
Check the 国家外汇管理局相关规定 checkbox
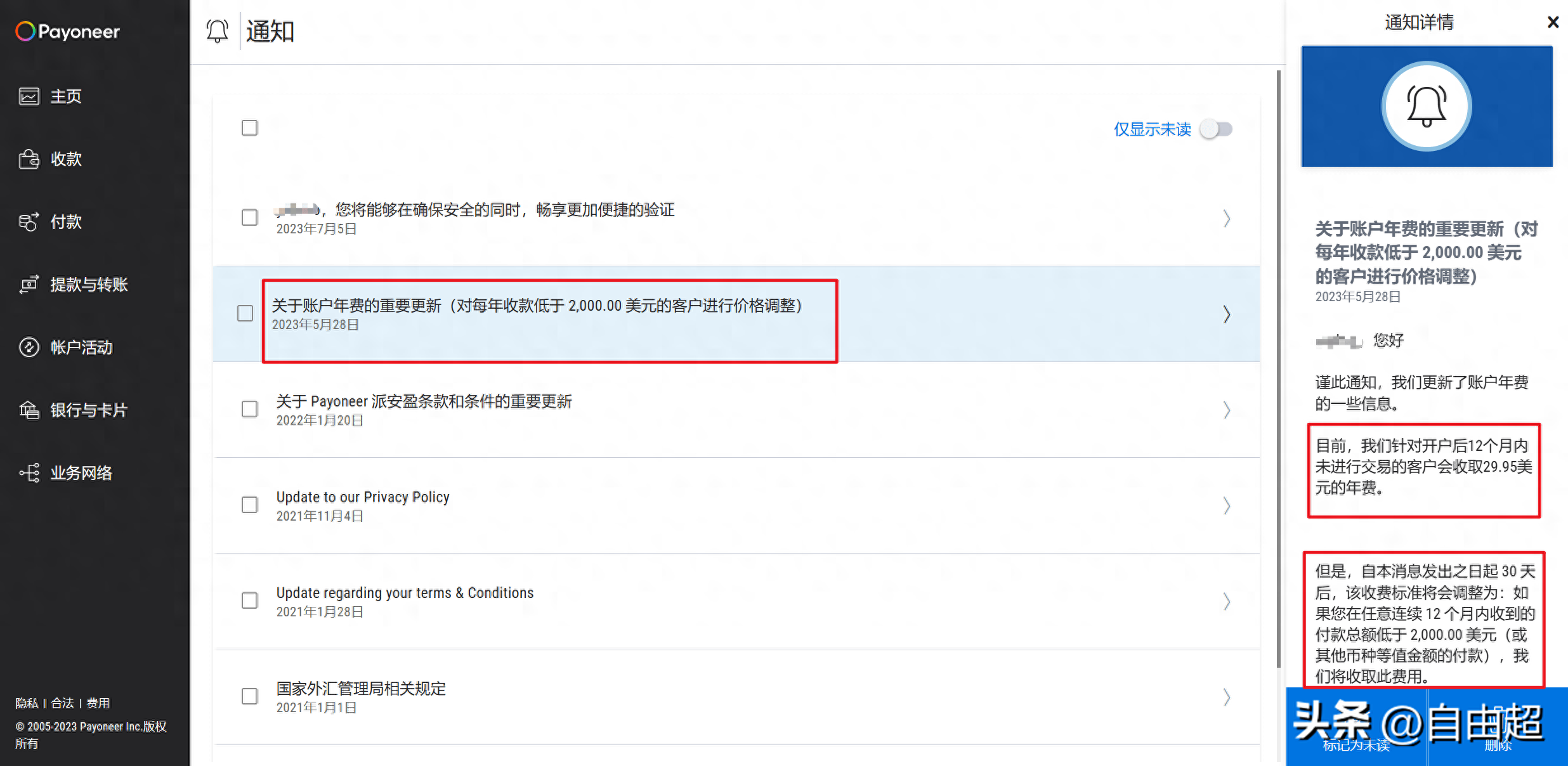coord(250,696)
